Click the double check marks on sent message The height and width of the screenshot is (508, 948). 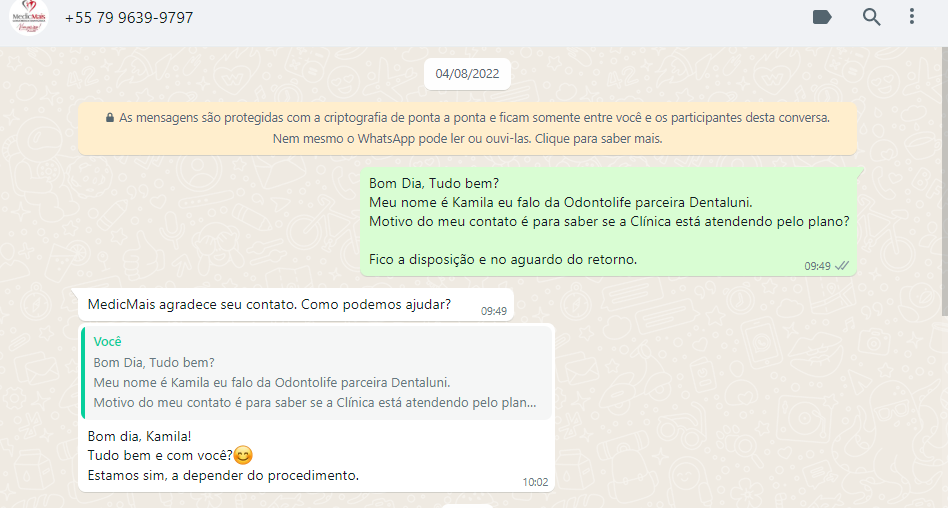click(x=842, y=265)
